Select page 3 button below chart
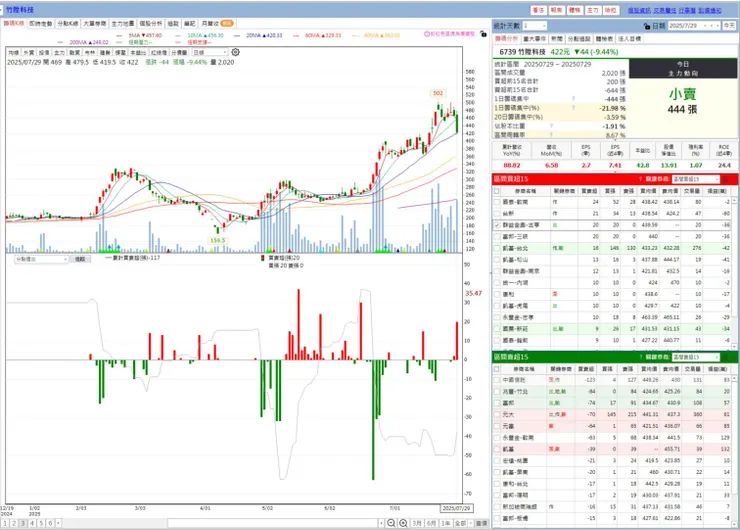Screen dimensions: 740x530 (x=23, y=523)
